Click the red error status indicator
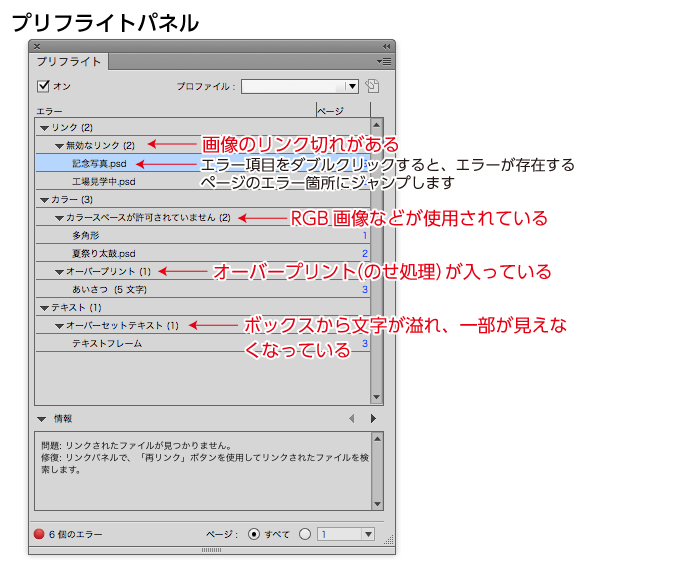This screenshot has height=566, width=690. pyautogui.click(x=40, y=534)
